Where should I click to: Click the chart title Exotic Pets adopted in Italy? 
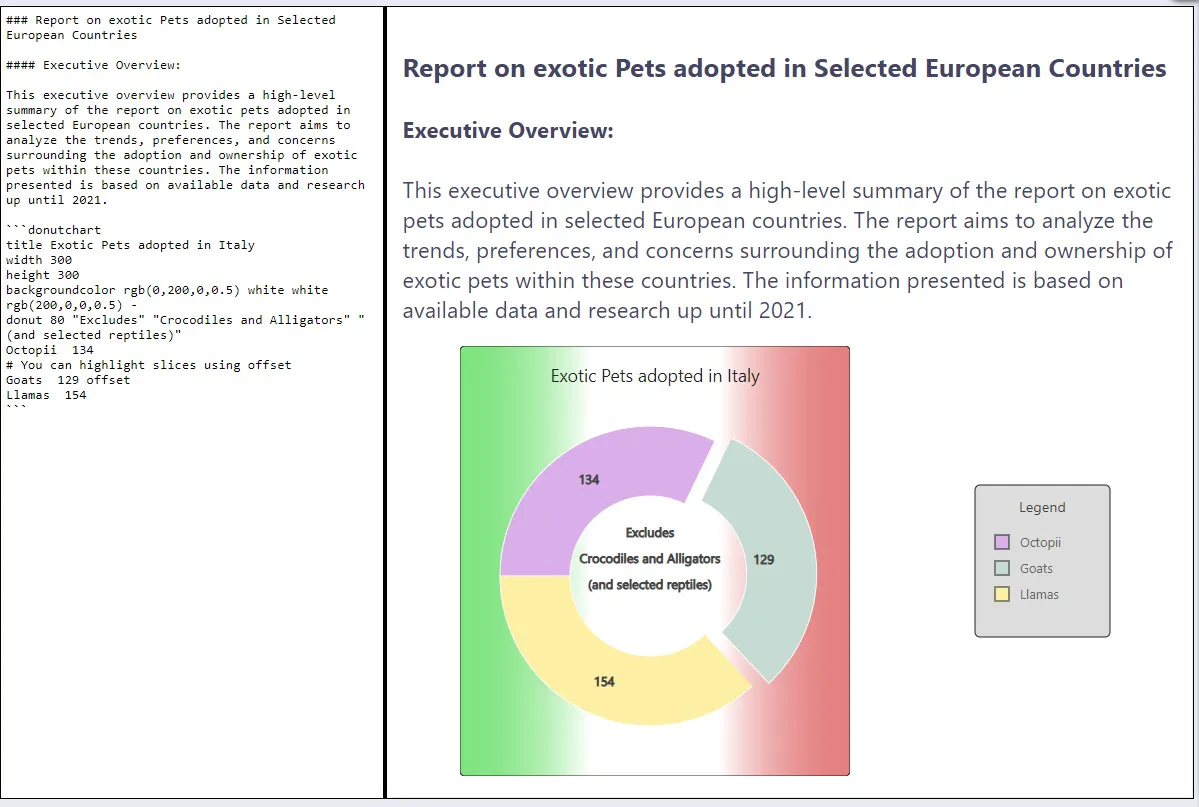coord(655,376)
